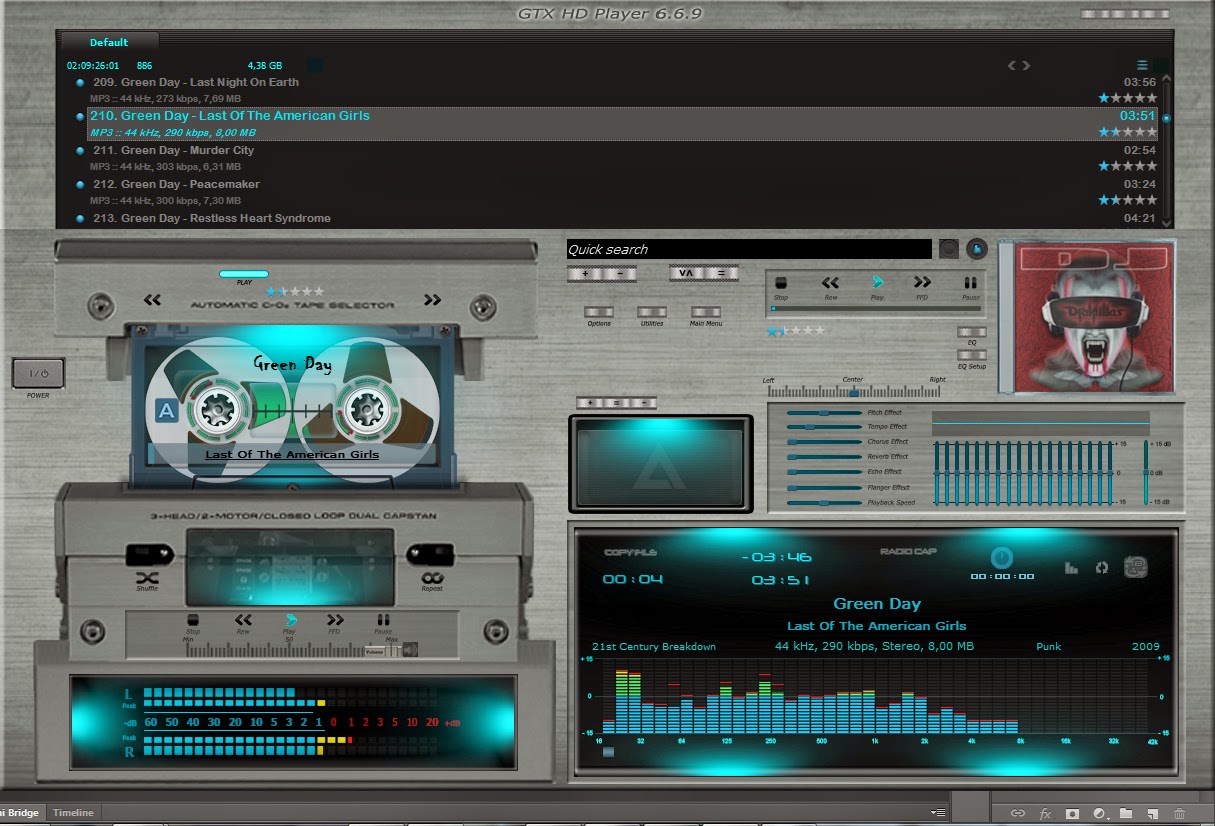Click the spectrum bars icon in the display

pyautogui.click(x=1072, y=567)
